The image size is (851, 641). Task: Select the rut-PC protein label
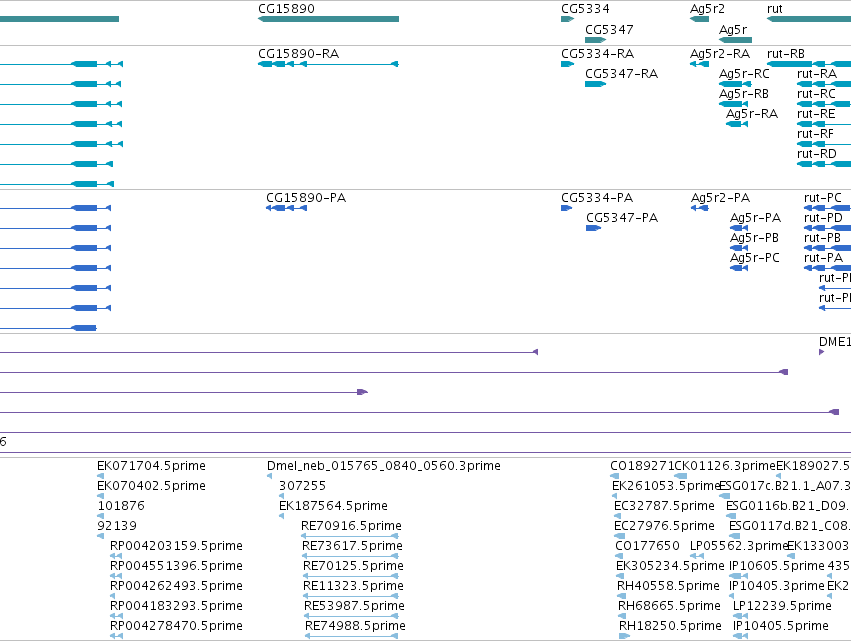pos(823,198)
